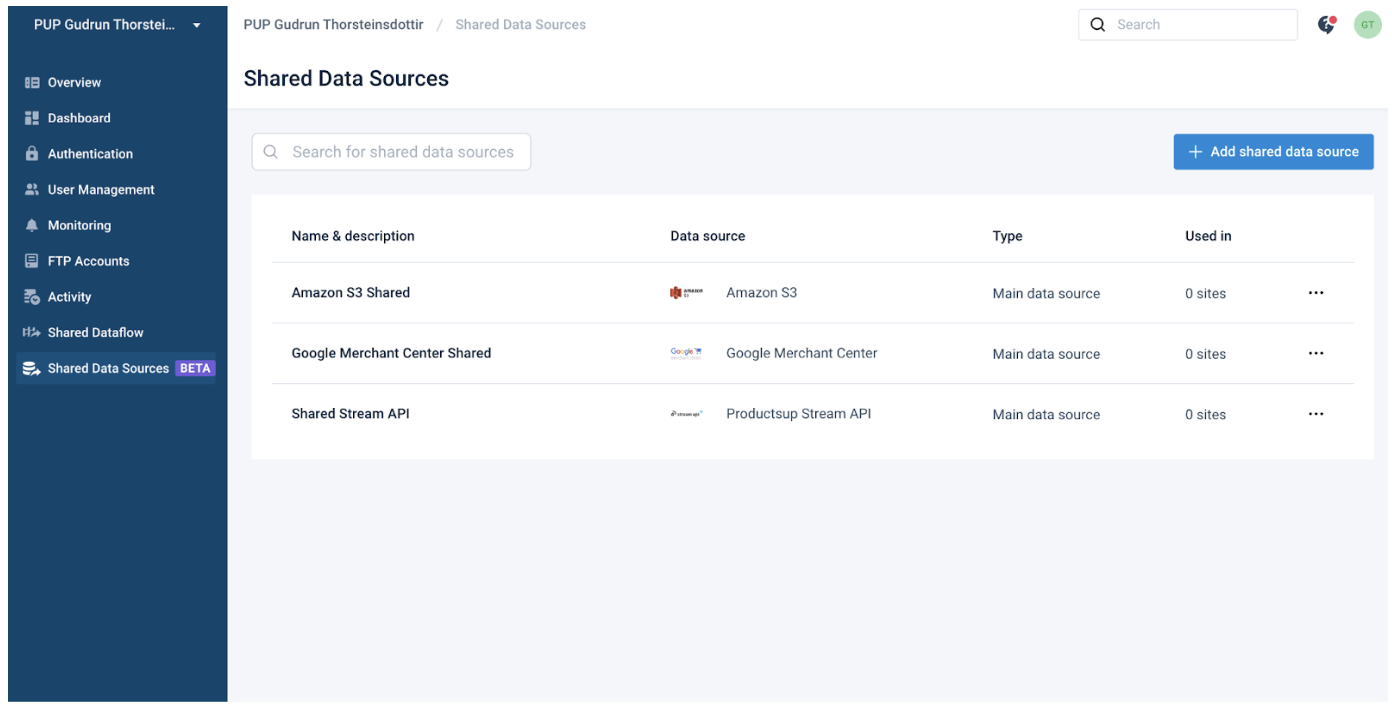This screenshot has width=1392, height=708.
Task: Click the Shared Dataflow icon
Action: click(29, 332)
